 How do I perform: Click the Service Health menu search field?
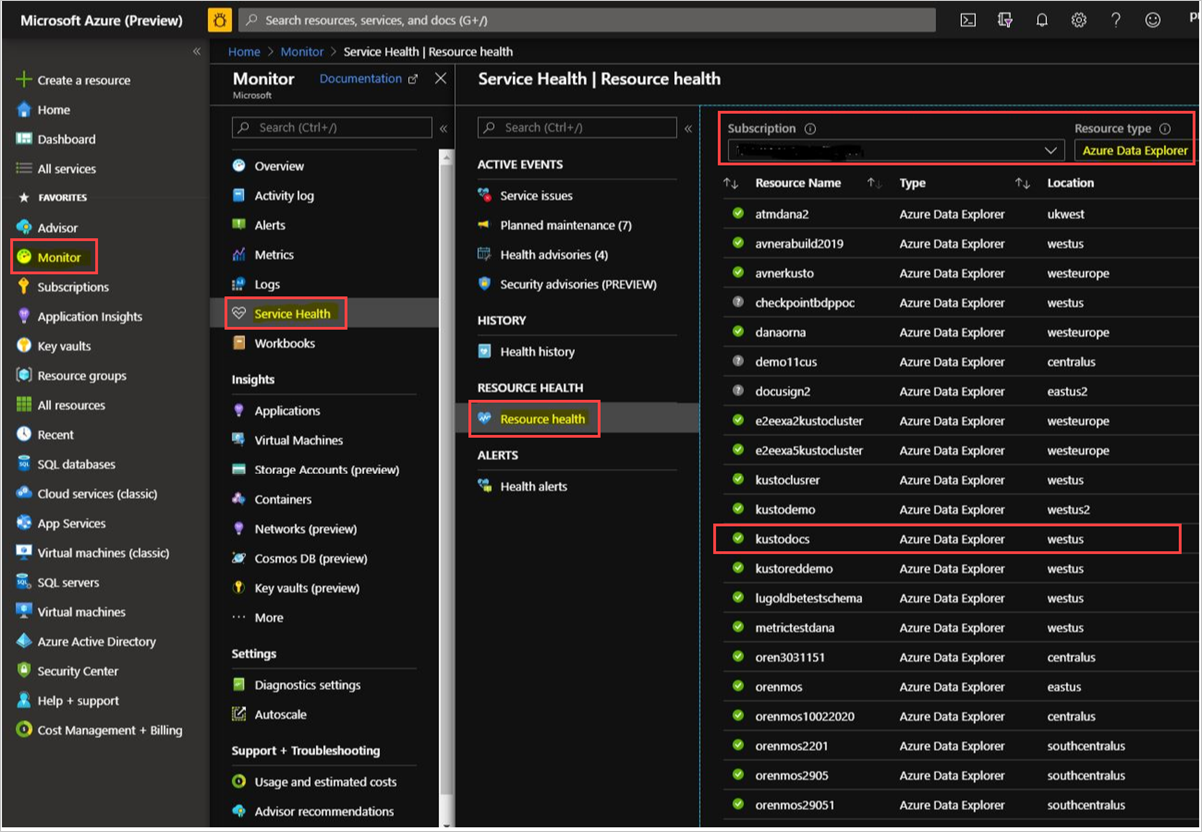tap(577, 128)
